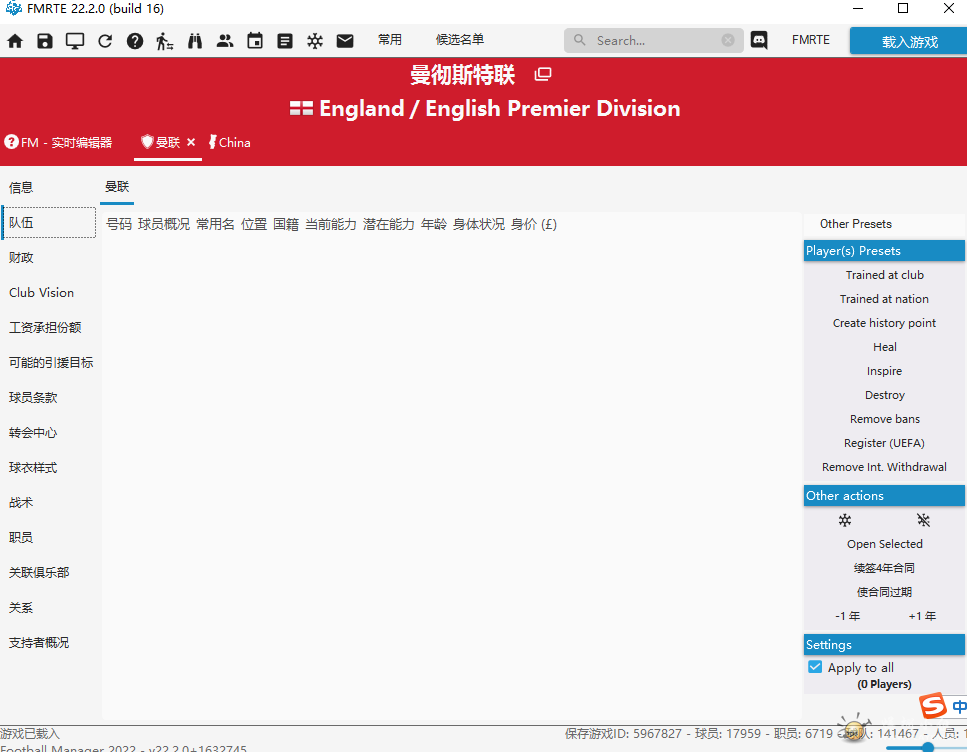The width and height of the screenshot is (967, 752).
Task: Toggle the Apply to all checkbox
Action: click(x=815, y=667)
